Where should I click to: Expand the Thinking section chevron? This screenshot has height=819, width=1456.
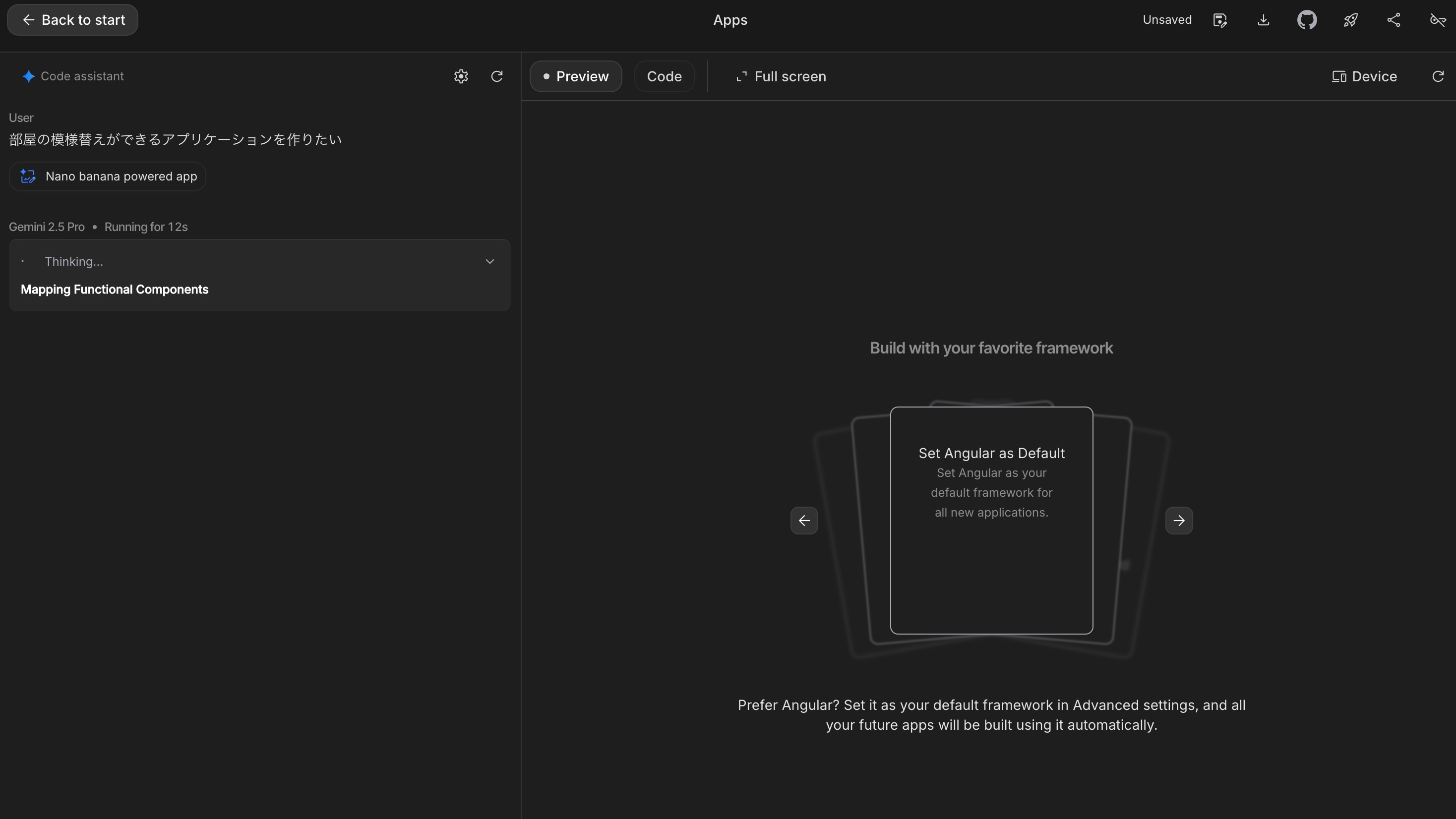pos(490,261)
